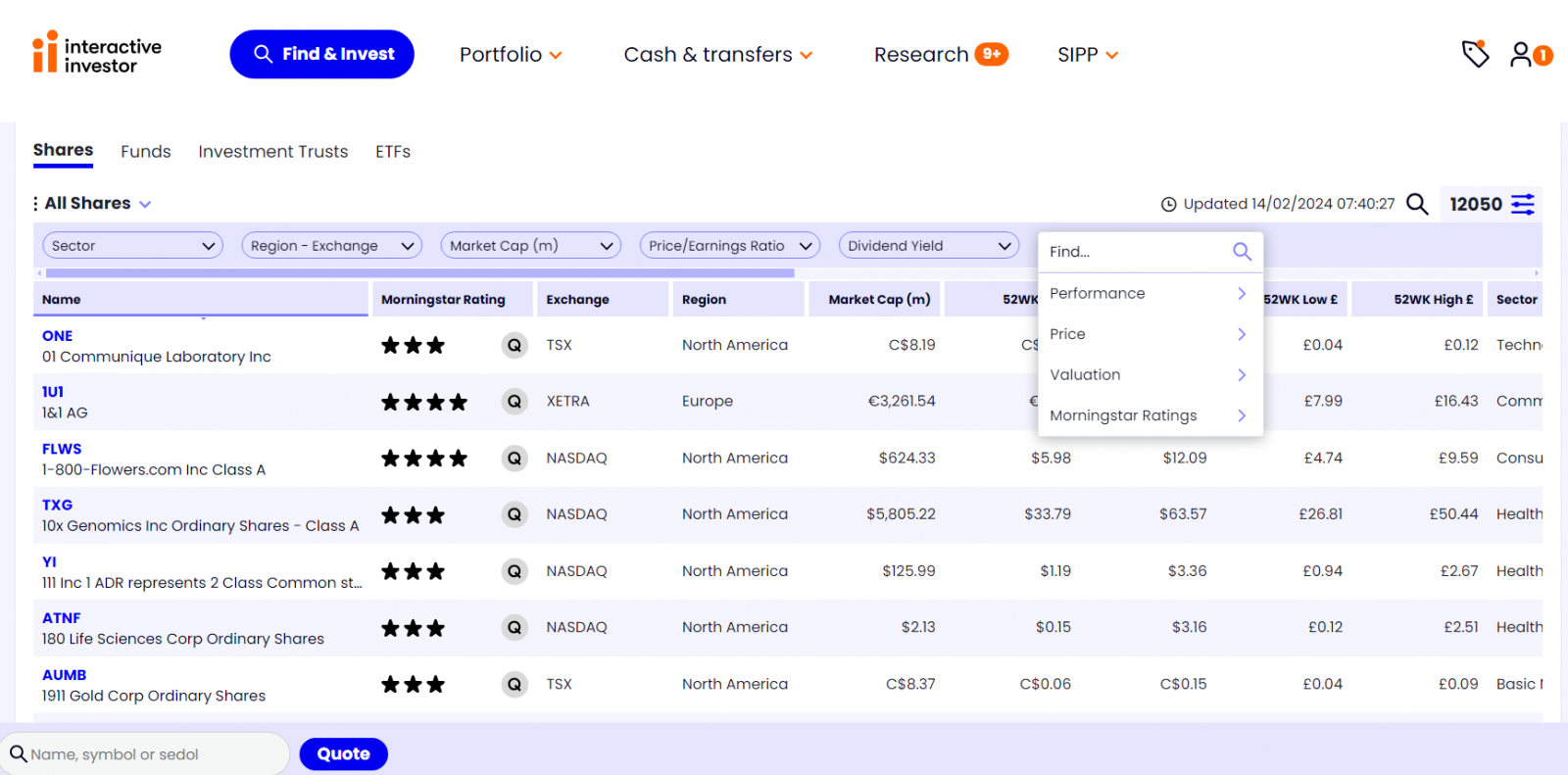The height and width of the screenshot is (775, 1568).
Task: Open the 1U1 ticker link
Action: pos(53,392)
